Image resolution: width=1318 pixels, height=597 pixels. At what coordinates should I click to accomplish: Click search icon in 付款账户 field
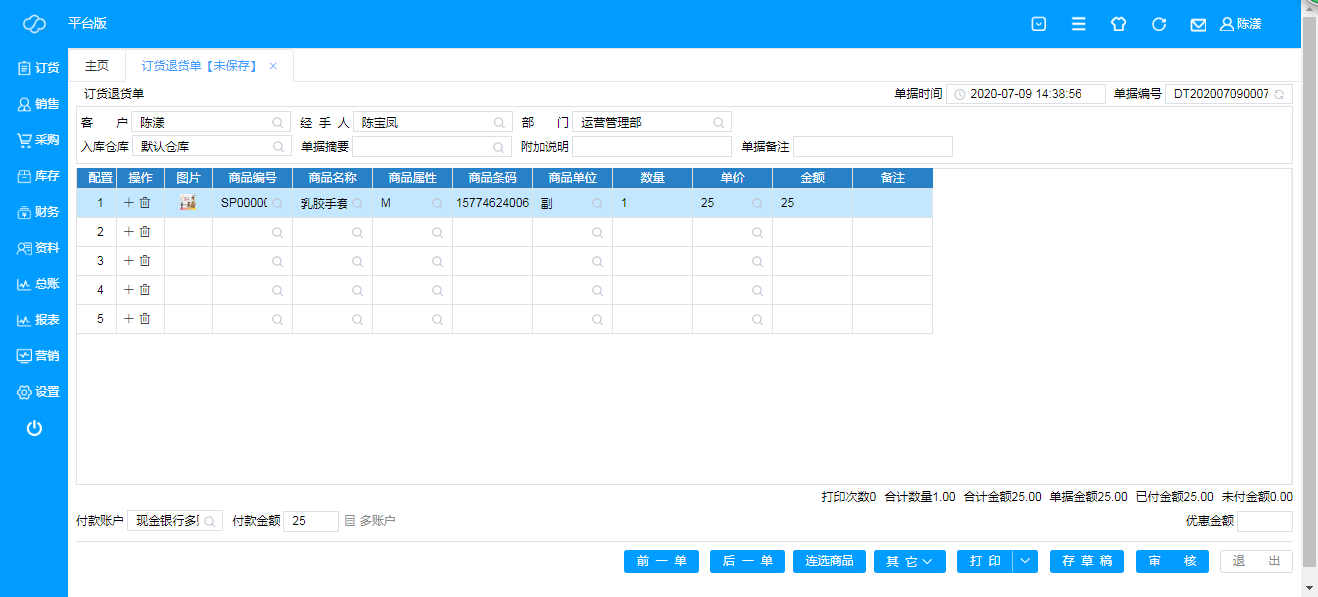point(210,521)
